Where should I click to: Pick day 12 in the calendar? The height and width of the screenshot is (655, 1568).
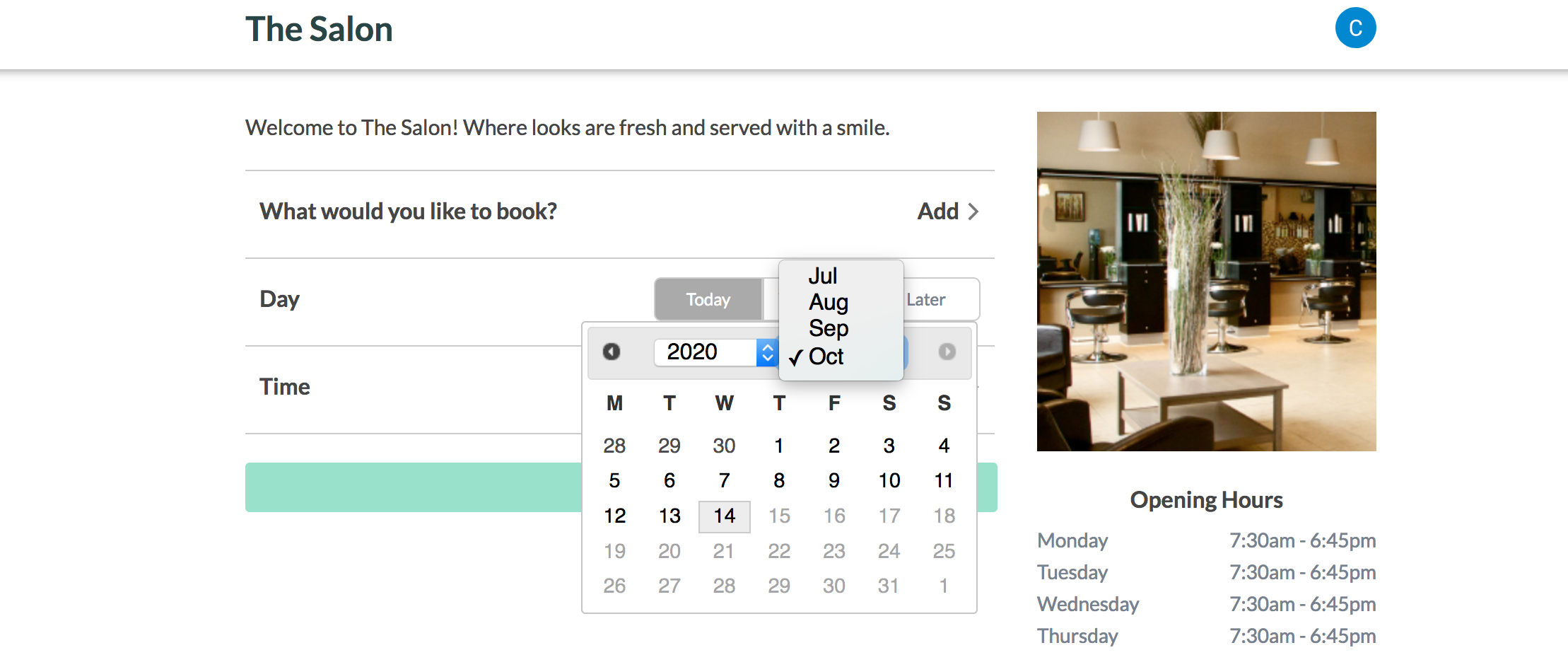click(614, 516)
